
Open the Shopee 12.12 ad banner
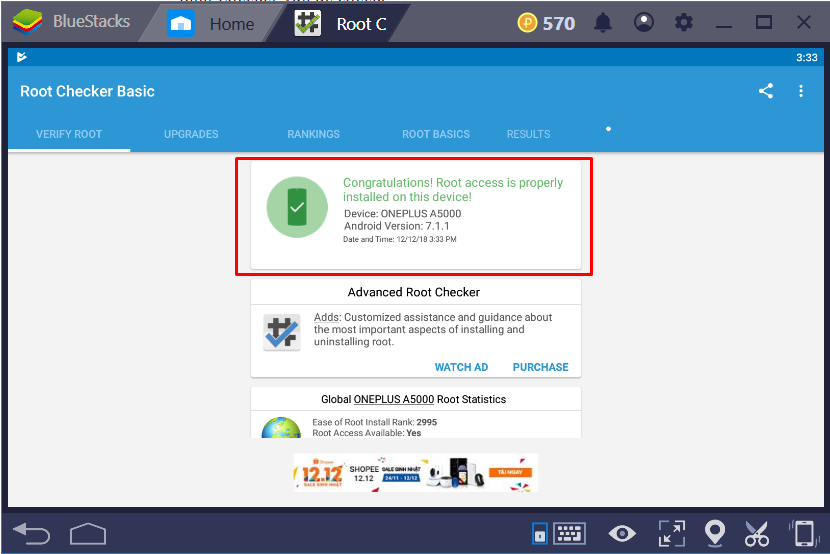coord(416,473)
